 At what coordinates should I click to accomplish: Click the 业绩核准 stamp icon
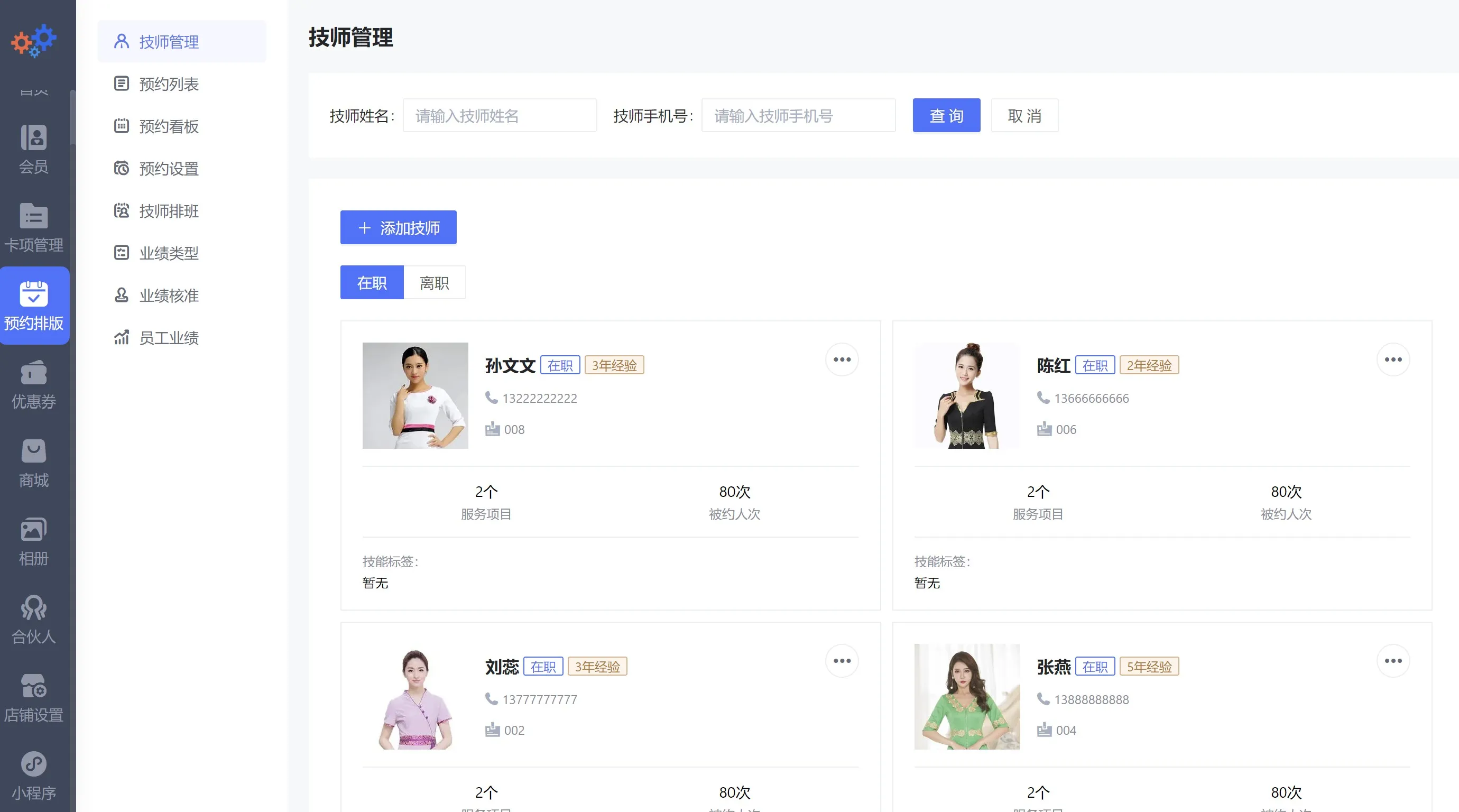click(x=121, y=295)
